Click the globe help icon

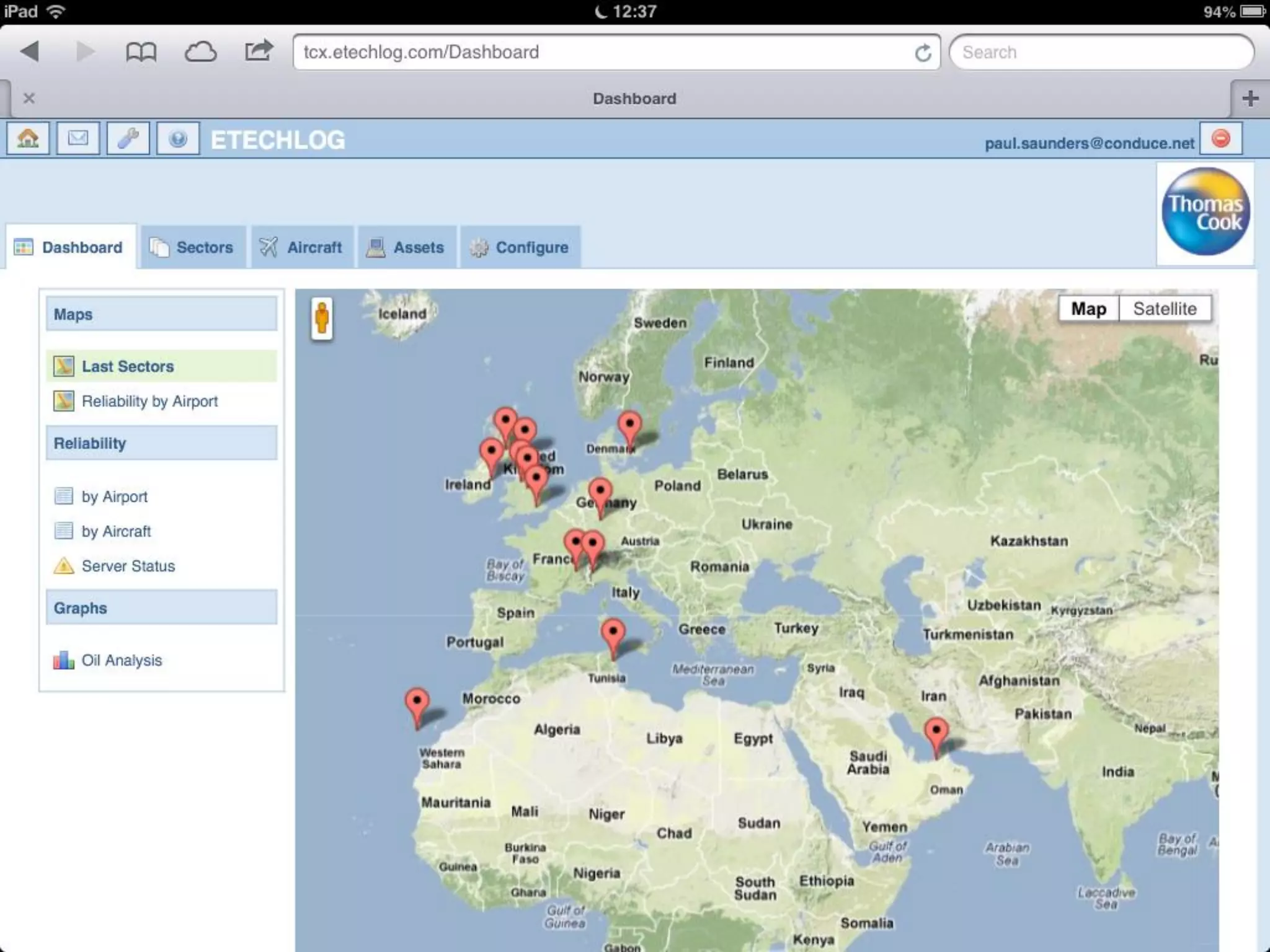[x=178, y=138]
